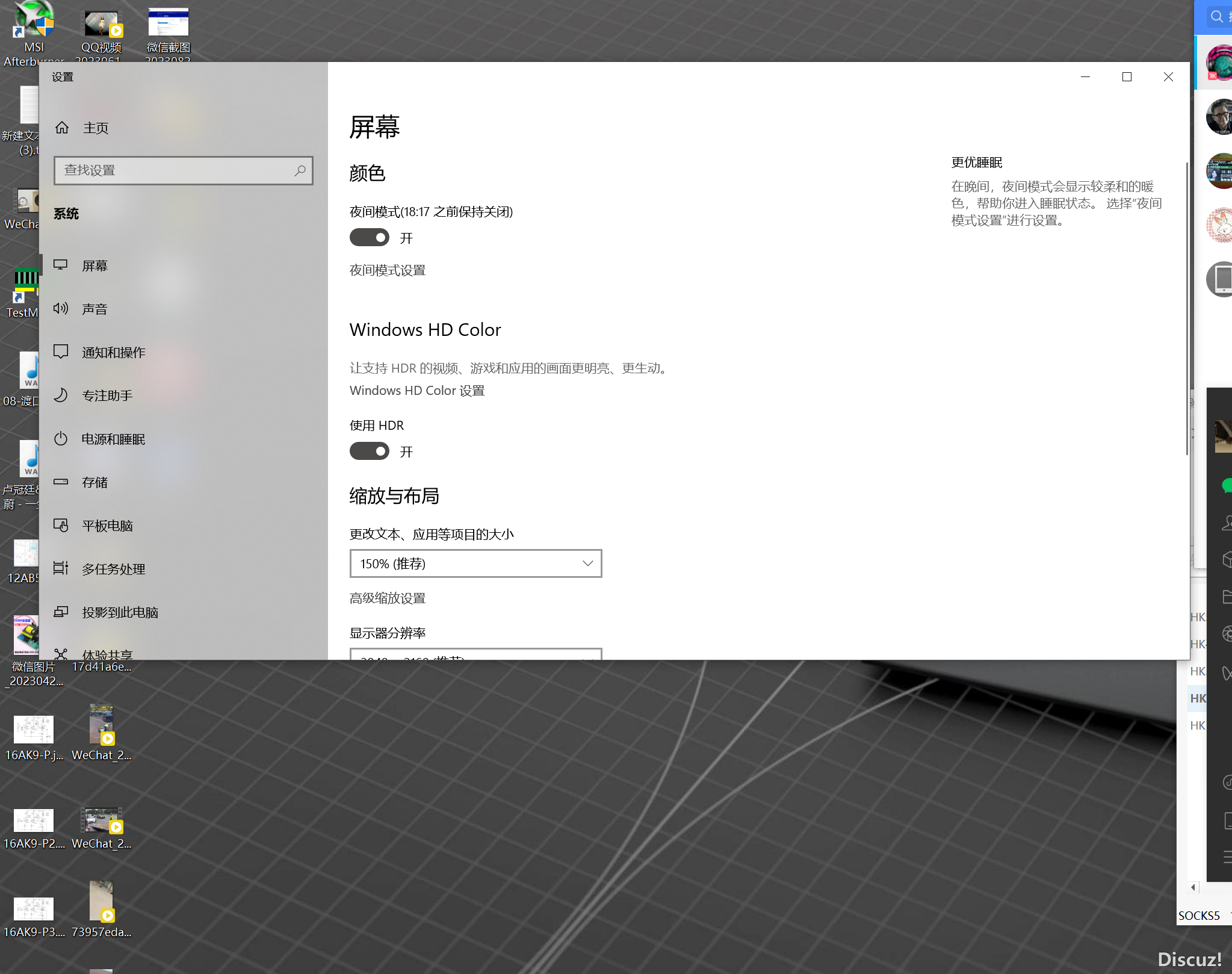Click the settings window vertical scrollbar
This screenshot has width=1232, height=974.
pos(1187,307)
